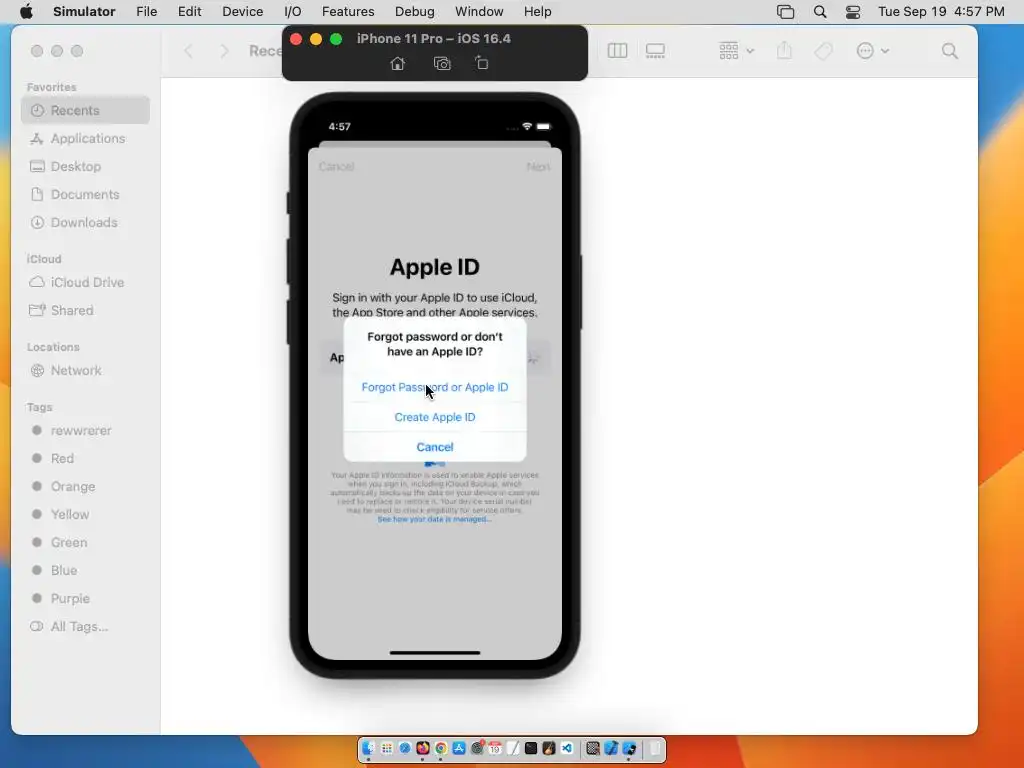Open Terminal from the Dock
1024x768 pixels.
pyautogui.click(x=531, y=748)
